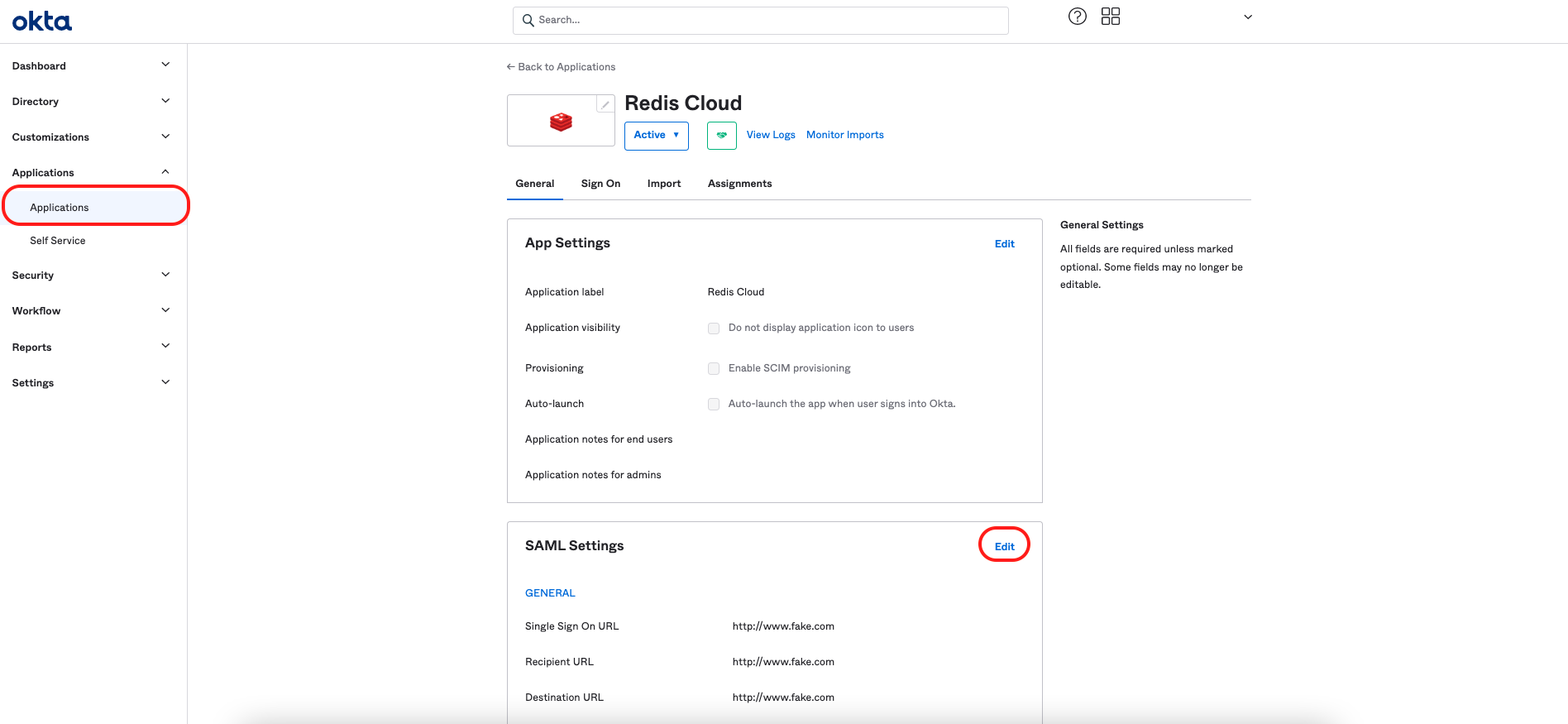Toggle Do not display application icon checkbox
1568x724 pixels.
[x=714, y=328]
